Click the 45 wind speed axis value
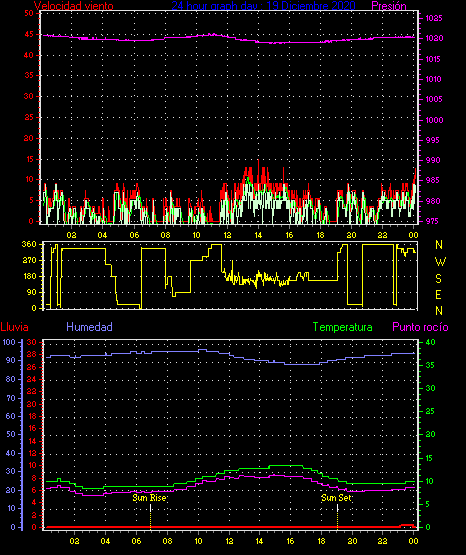The width and height of the screenshot is (466, 555). pyautogui.click(x=29, y=34)
